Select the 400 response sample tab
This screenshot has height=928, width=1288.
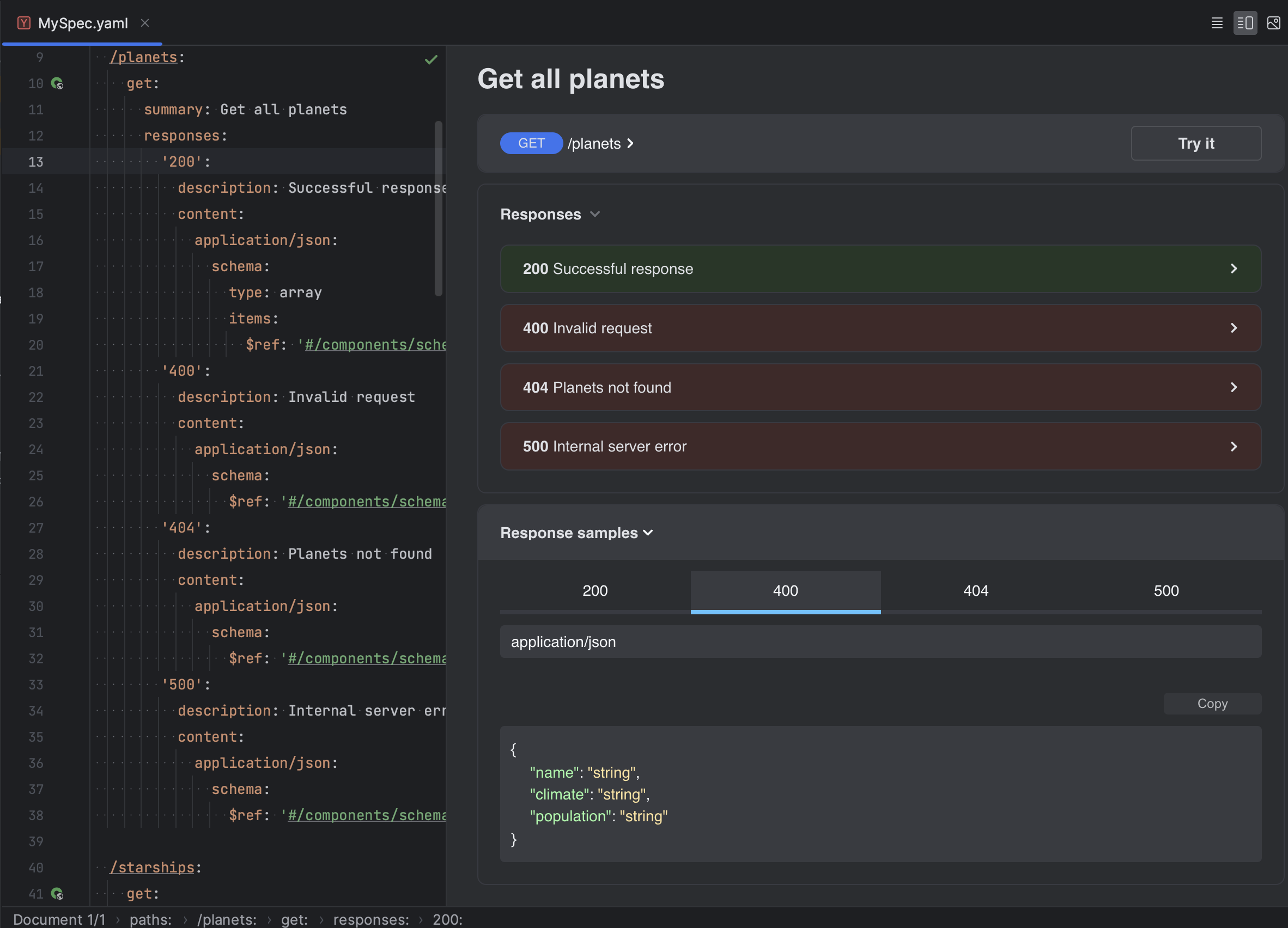[x=786, y=590]
